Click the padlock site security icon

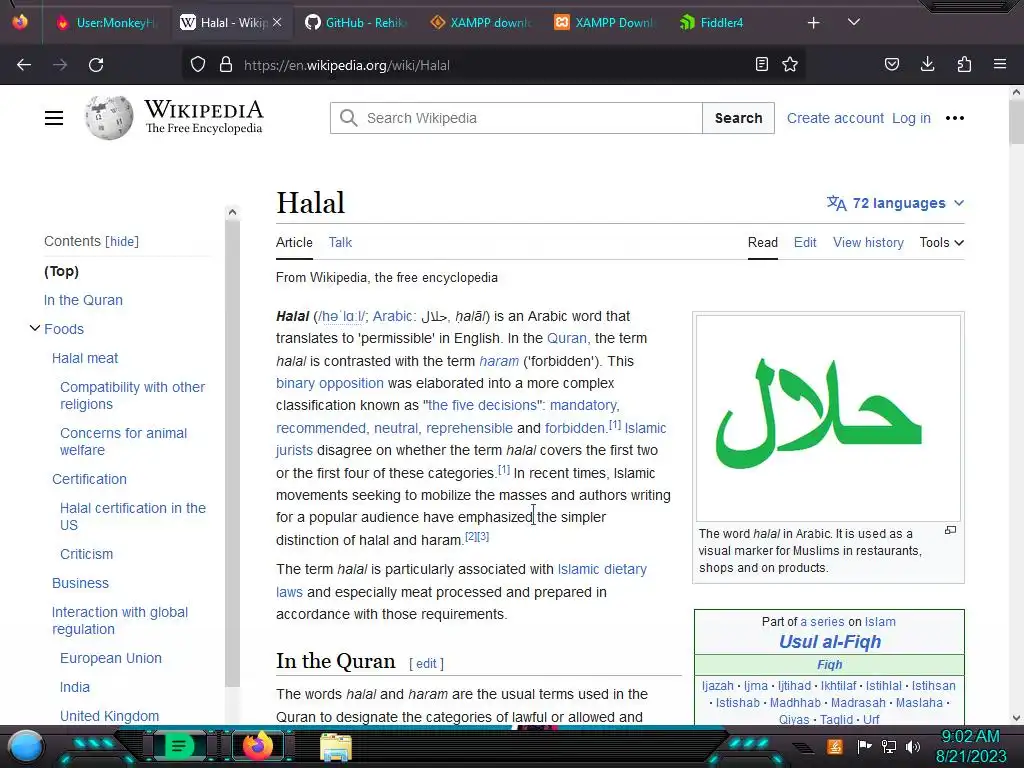[x=226, y=65]
